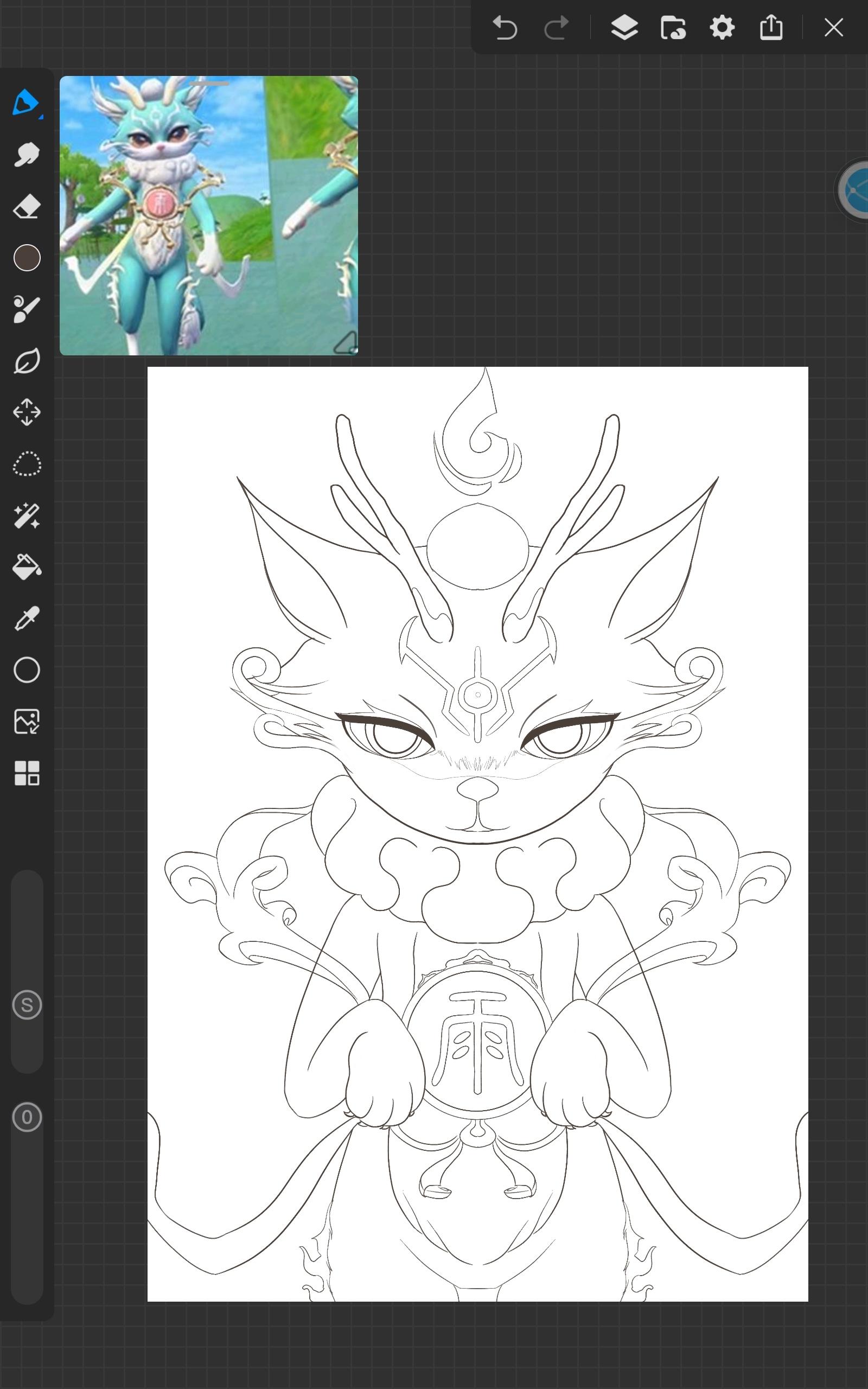Image resolution: width=868 pixels, height=1389 pixels.
Task: Open the export share icon
Action: point(771,27)
